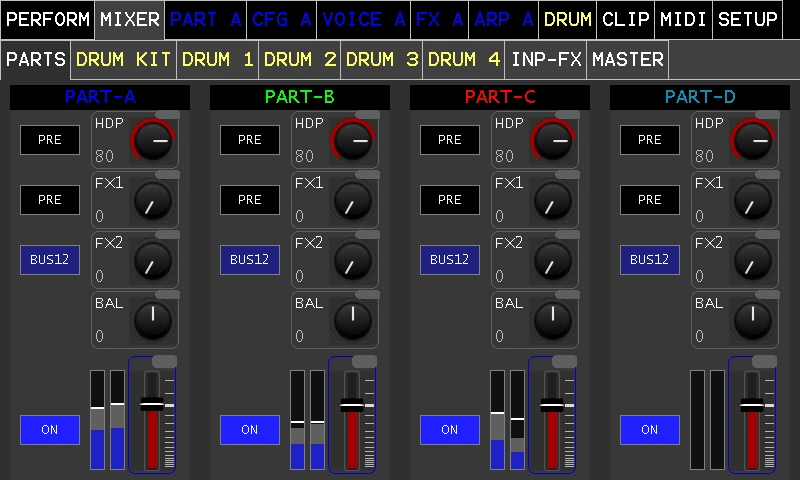This screenshot has width=800, height=480.
Task: Click PART-C HDP knob
Action: (553, 141)
